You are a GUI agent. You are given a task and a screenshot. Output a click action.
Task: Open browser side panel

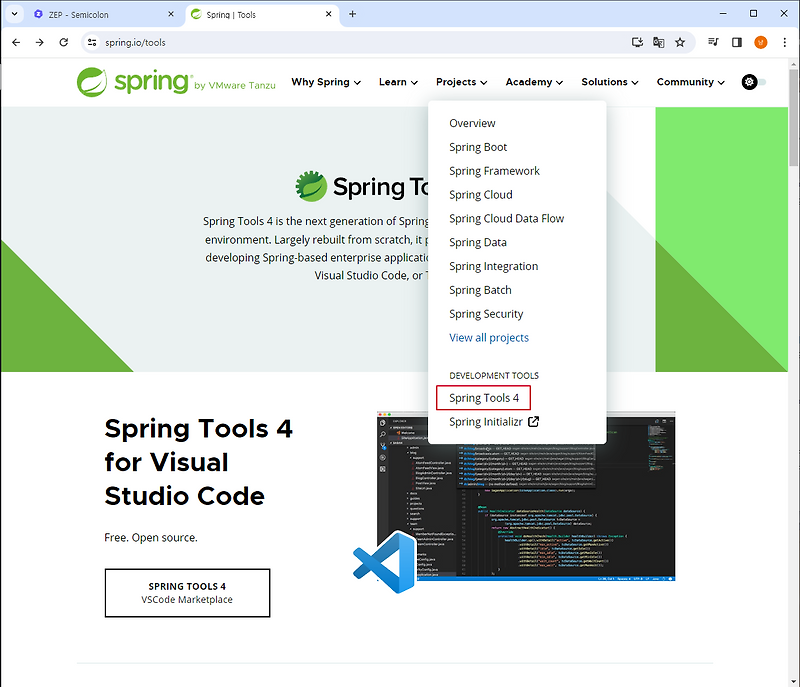(x=737, y=42)
